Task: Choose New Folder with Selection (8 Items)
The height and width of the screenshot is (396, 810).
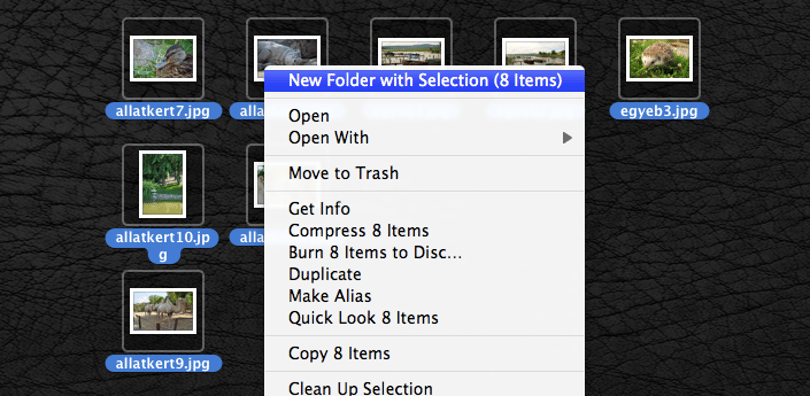Action: pyautogui.click(x=424, y=81)
